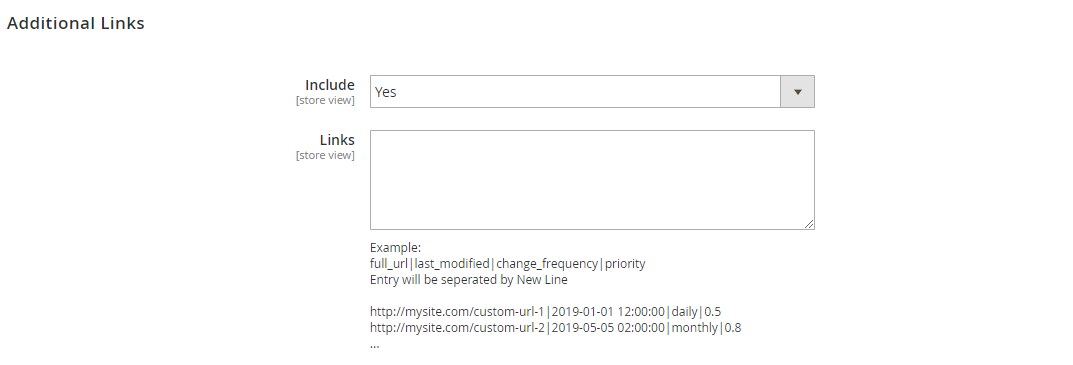Click the daily|0.5 example text
1073x365 pixels.
696,312
